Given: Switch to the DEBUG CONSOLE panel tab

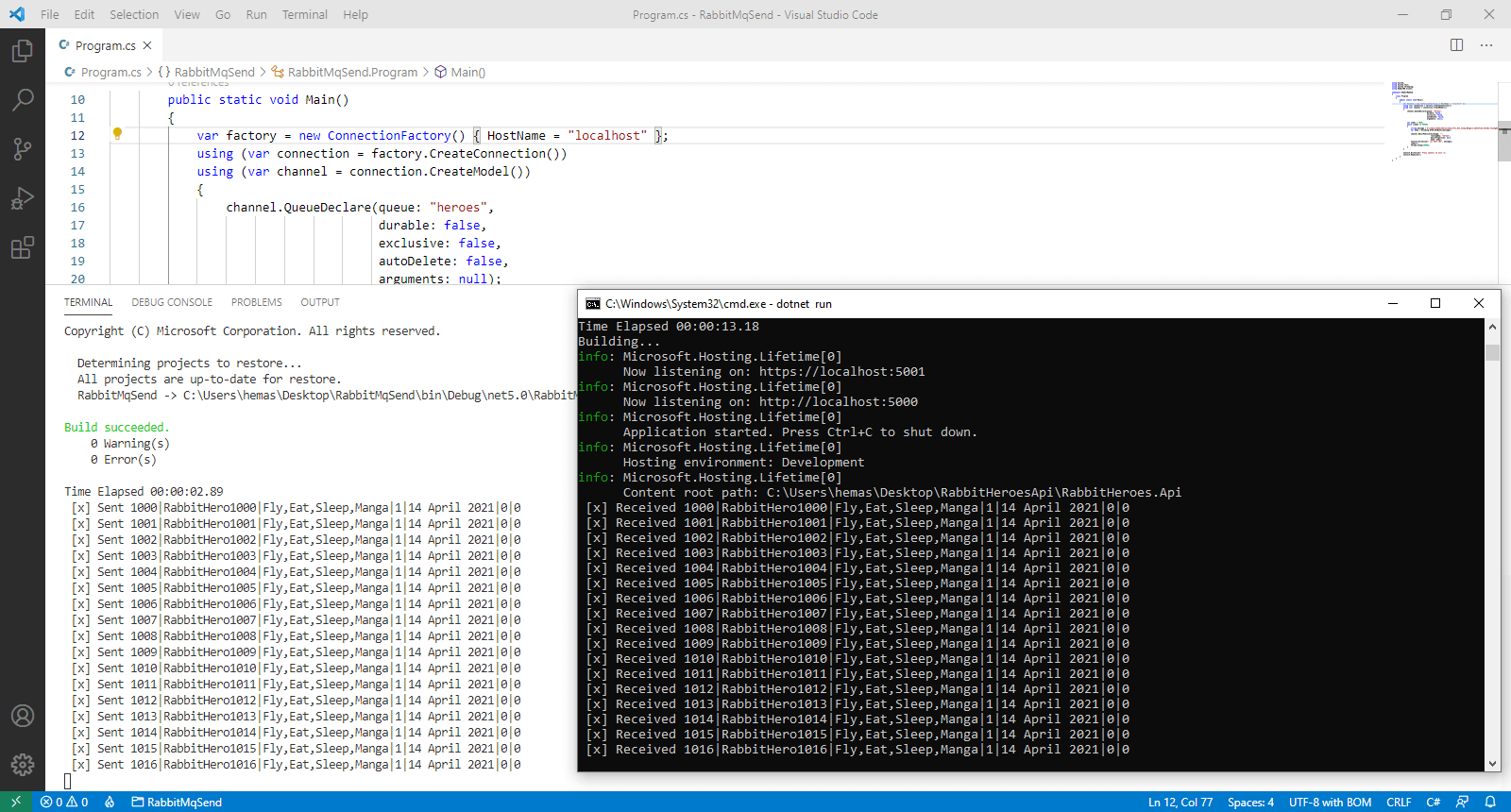Looking at the screenshot, I should (x=172, y=302).
